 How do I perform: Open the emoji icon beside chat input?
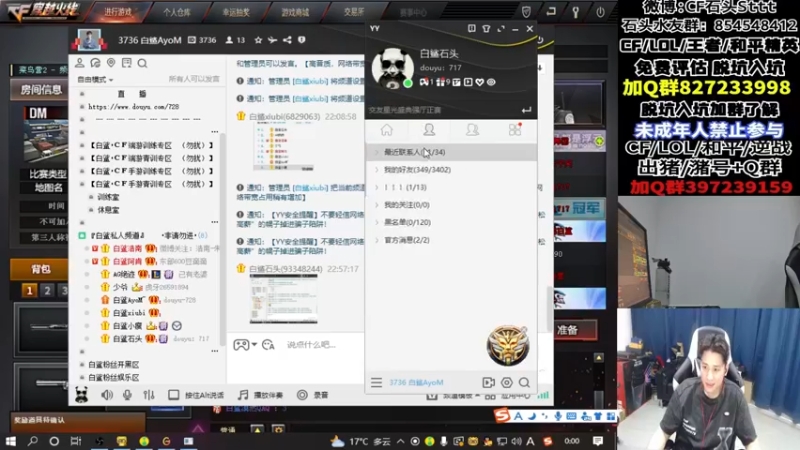point(268,345)
